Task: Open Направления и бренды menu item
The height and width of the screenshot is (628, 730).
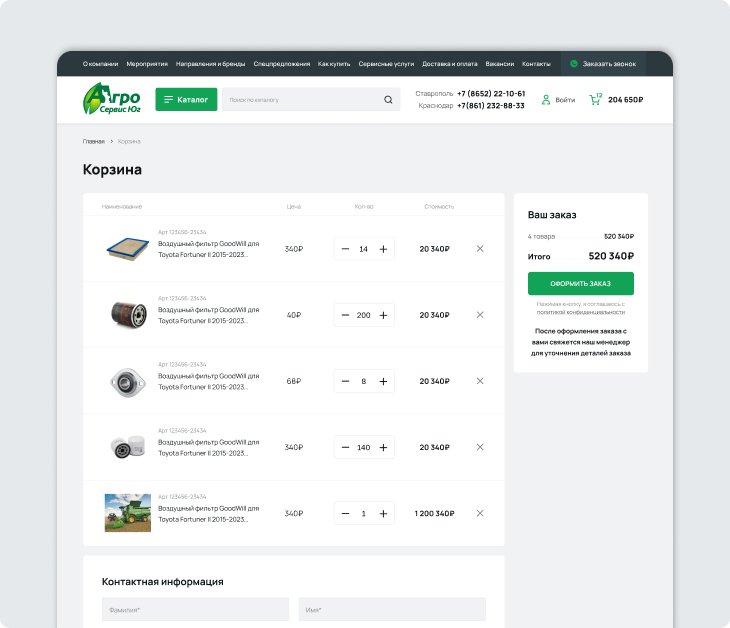Action: click(x=210, y=64)
